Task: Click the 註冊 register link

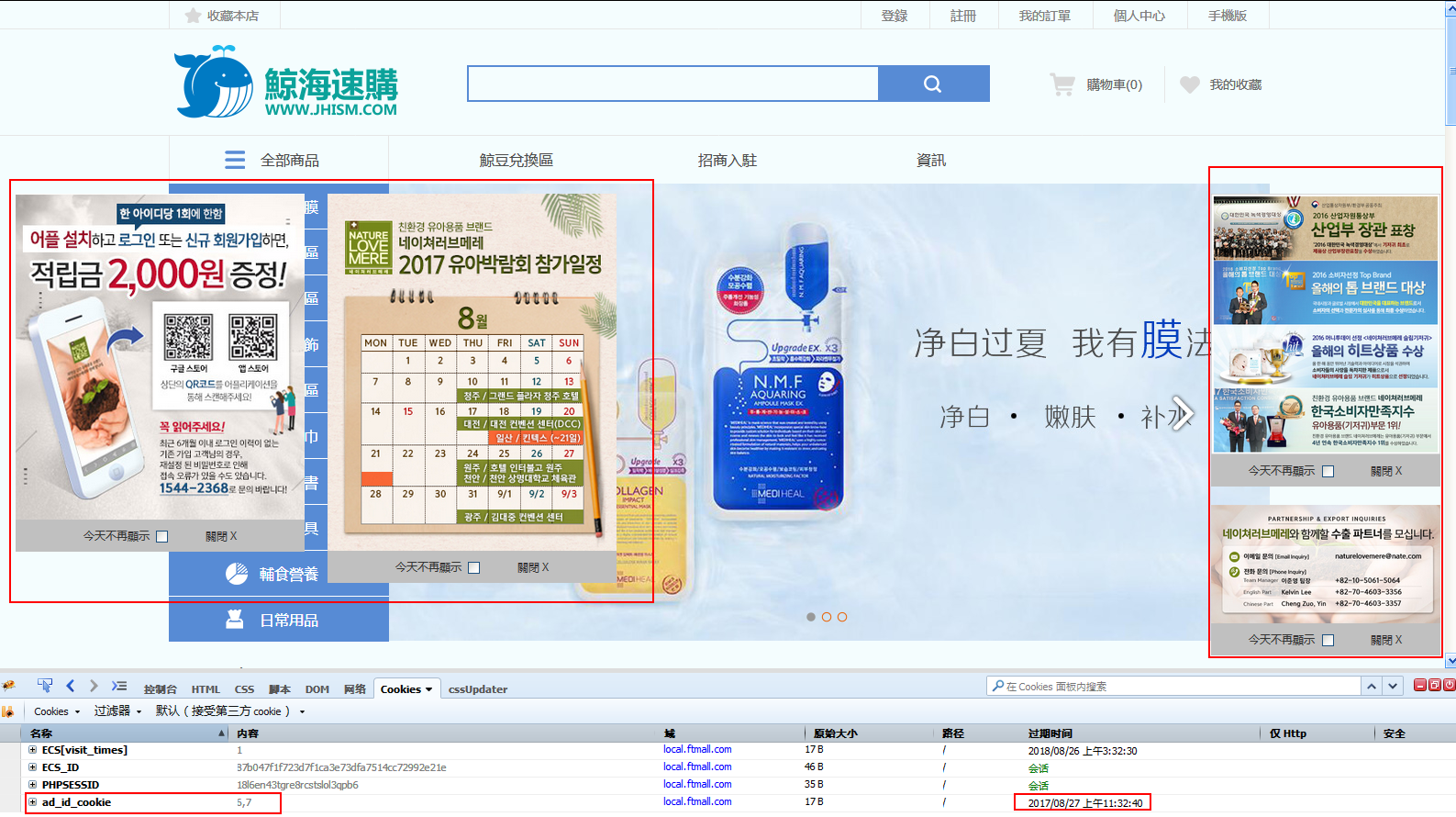Action: click(x=963, y=16)
